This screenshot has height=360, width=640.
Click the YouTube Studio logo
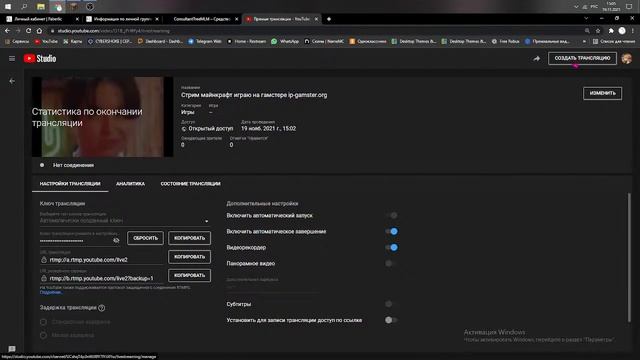pos(40,58)
